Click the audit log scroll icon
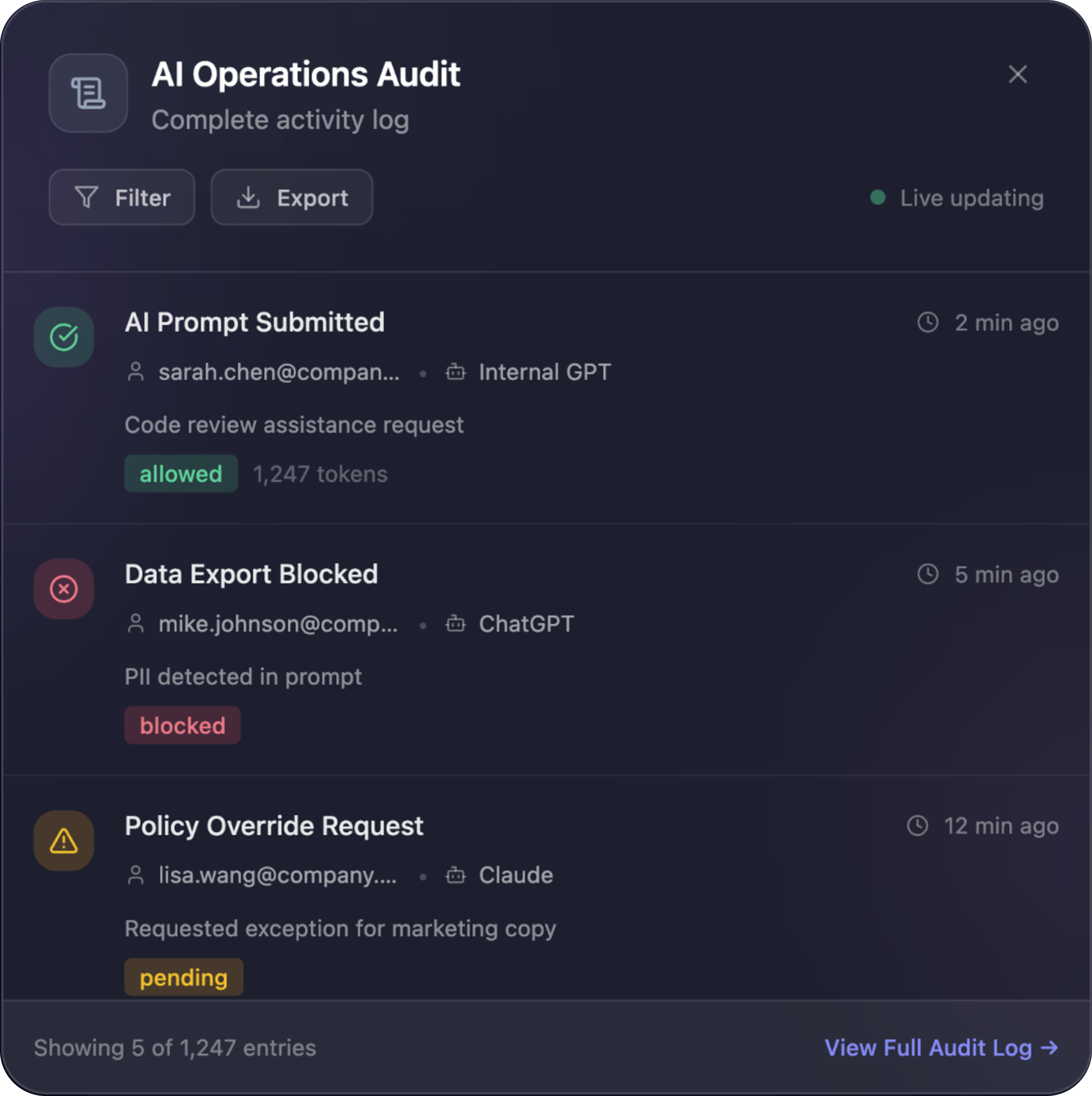The height and width of the screenshot is (1096, 1092). tap(88, 93)
